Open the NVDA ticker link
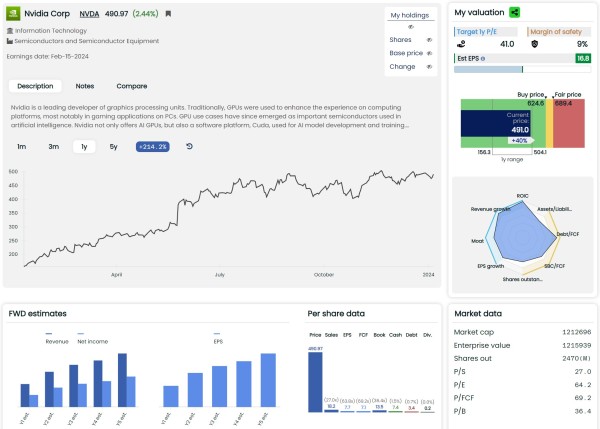600x429 pixels. point(89,14)
